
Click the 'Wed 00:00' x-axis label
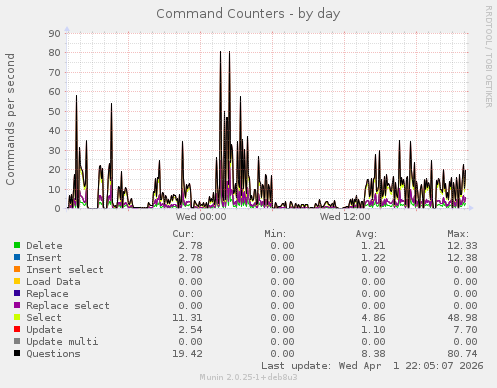pyautogui.click(x=201, y=217)
